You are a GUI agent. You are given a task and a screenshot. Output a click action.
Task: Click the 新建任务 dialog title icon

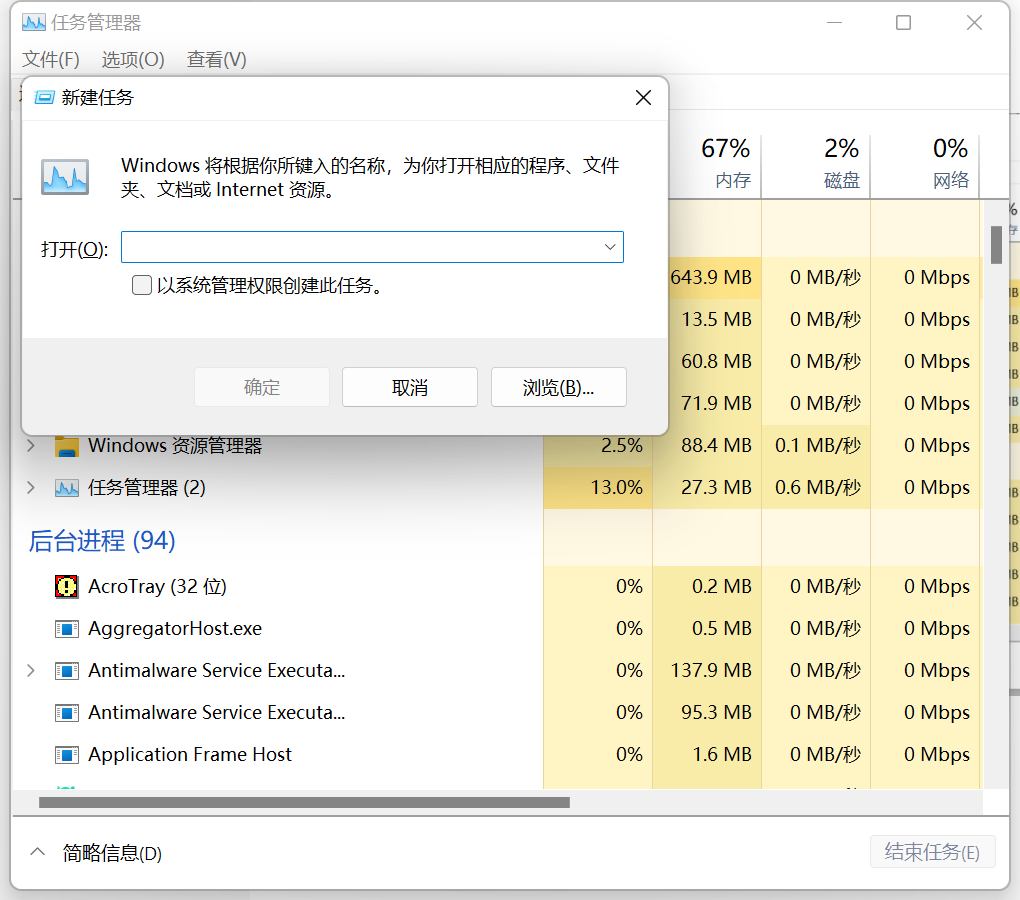pyautogui.click(x=45, y=98)
